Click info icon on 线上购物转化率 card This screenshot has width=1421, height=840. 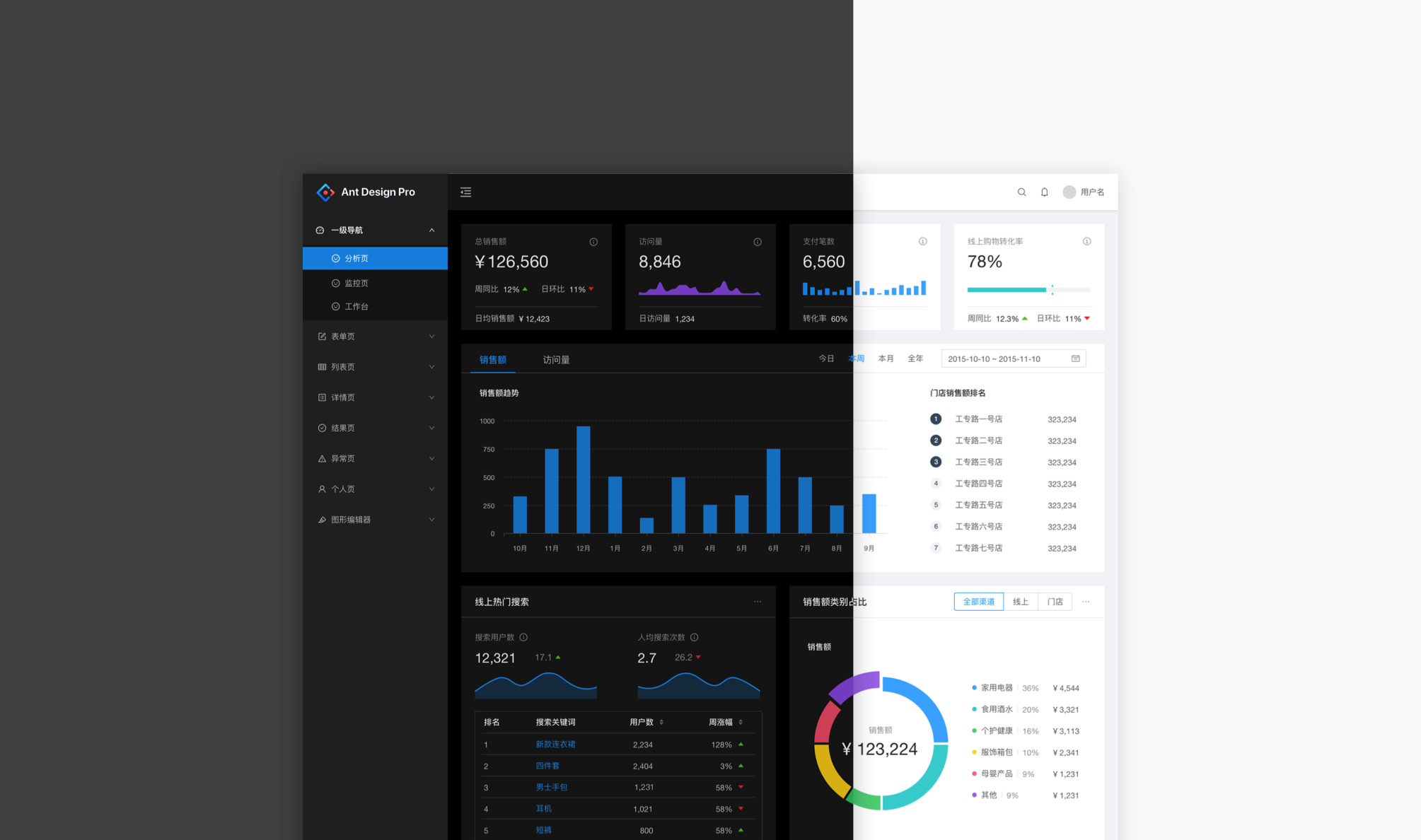pos(1086,242)
